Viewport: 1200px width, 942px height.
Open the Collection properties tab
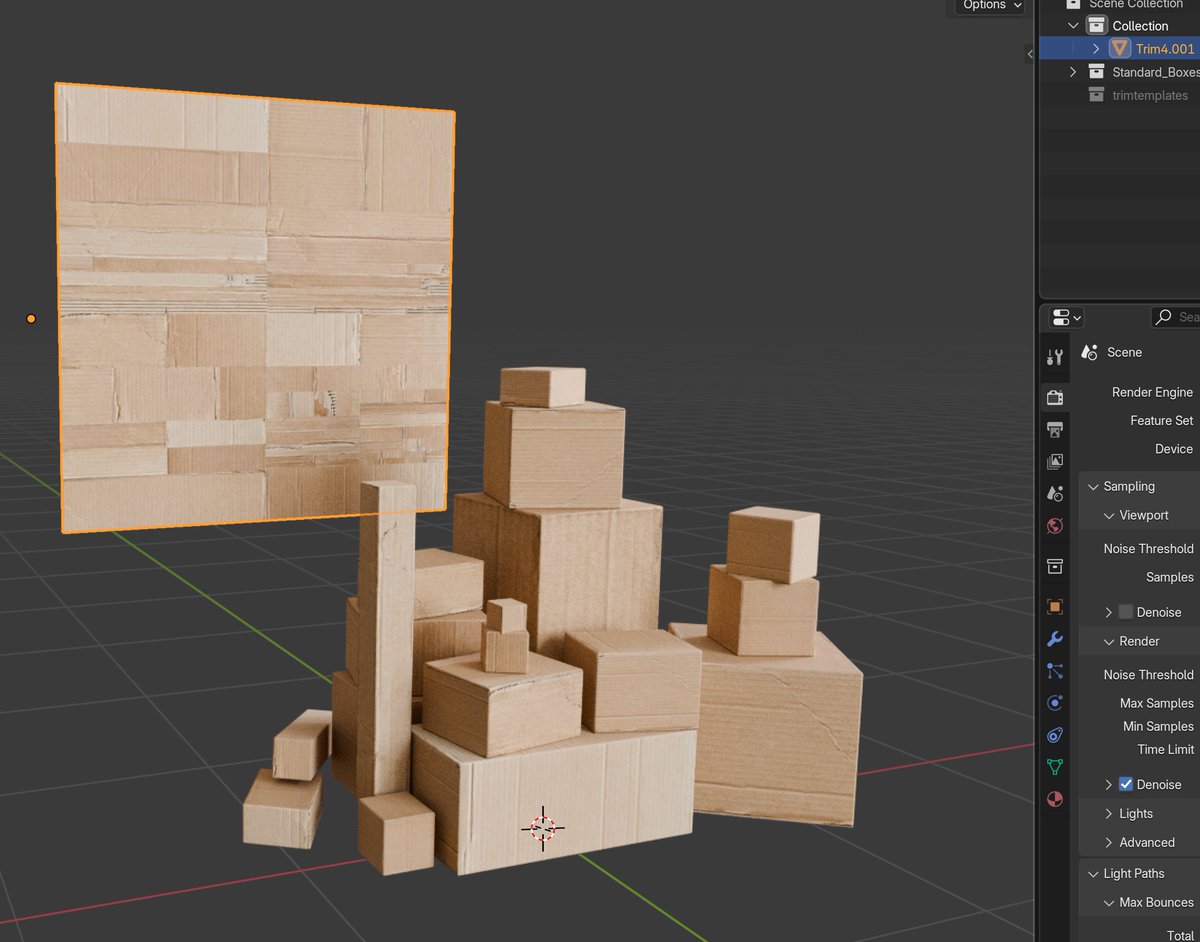[x=1054, y=566]
